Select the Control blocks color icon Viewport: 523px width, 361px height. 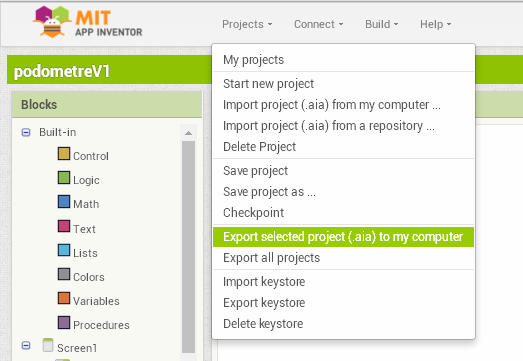click(x=64, y=154)
